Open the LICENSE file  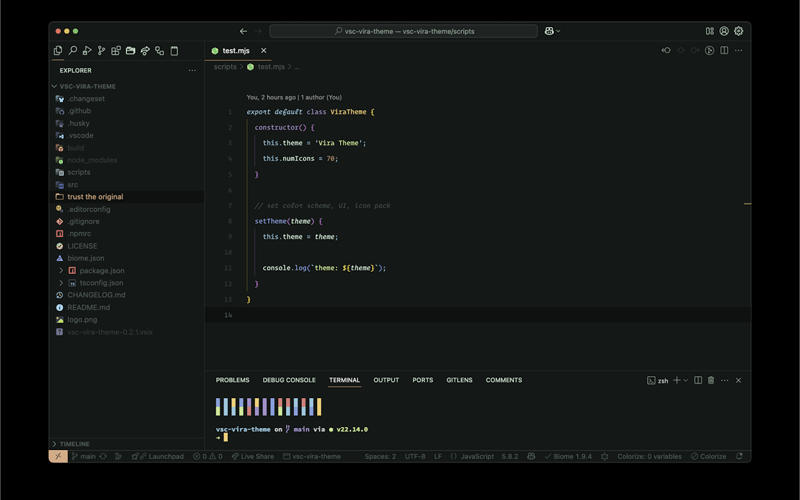pyautogui.click(x=82, y=246)
